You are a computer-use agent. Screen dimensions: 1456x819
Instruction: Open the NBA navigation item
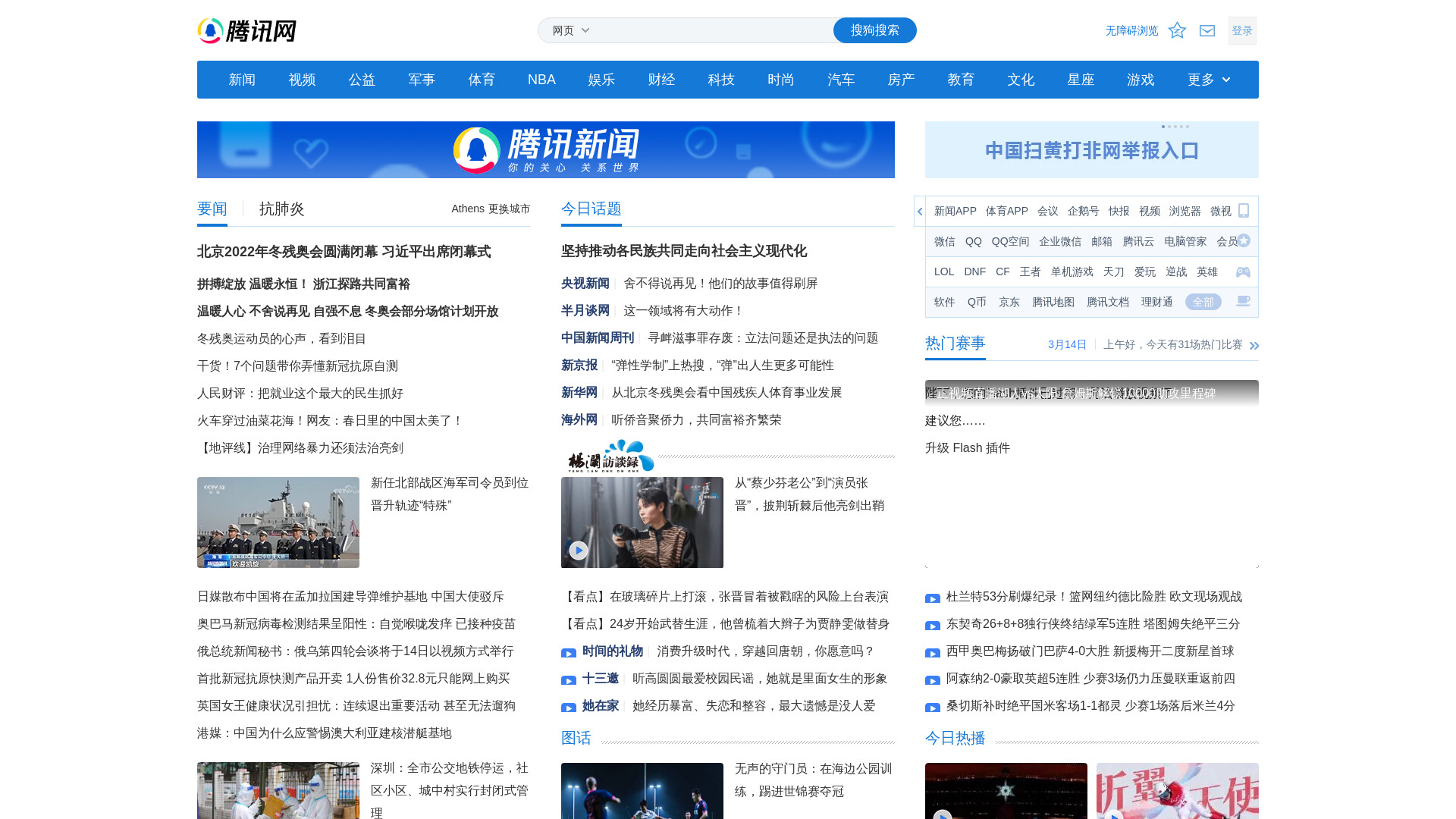pos(541,80)
